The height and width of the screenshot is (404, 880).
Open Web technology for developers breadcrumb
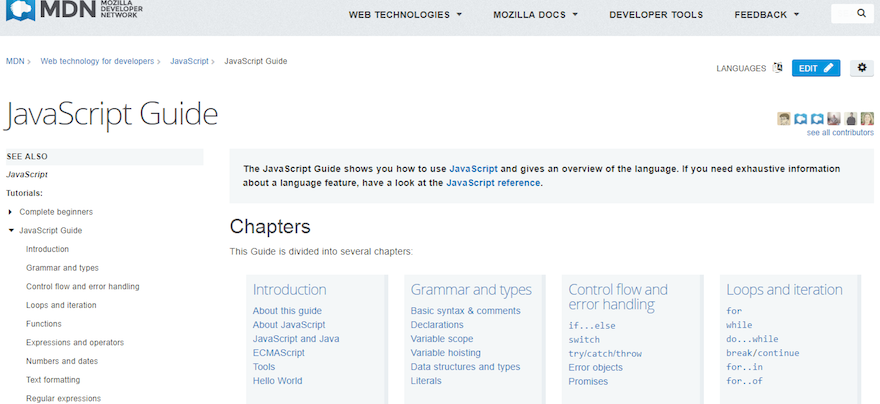(x=97, y=61)
